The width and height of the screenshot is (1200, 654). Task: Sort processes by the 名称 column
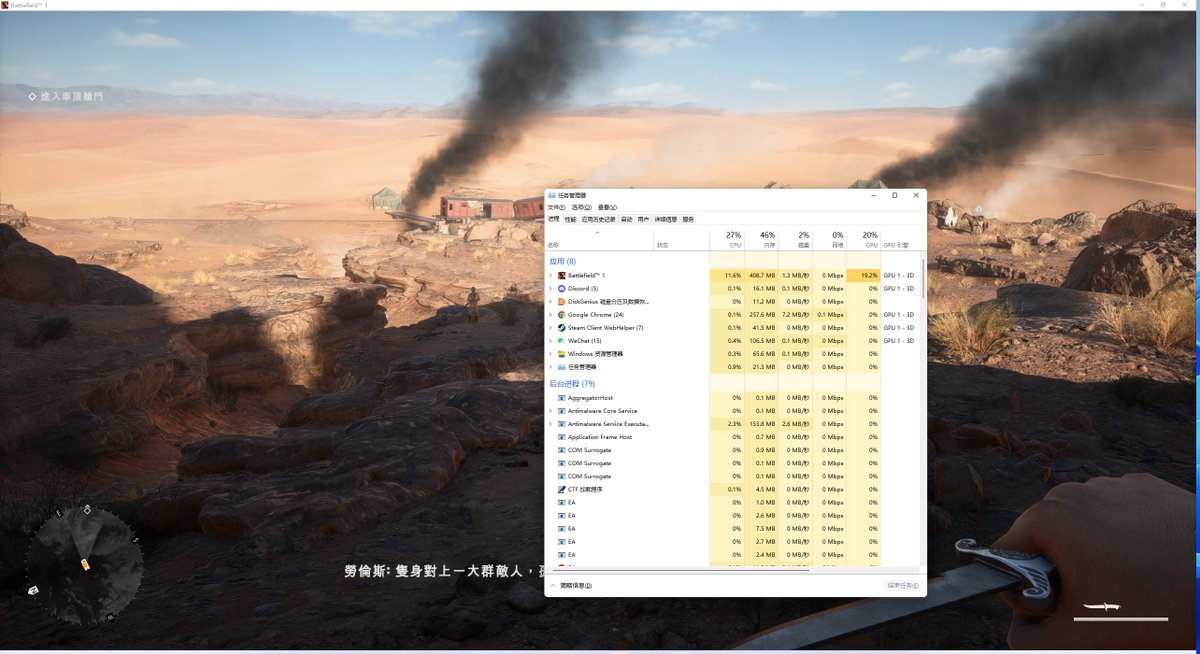(x=600, y=240)
